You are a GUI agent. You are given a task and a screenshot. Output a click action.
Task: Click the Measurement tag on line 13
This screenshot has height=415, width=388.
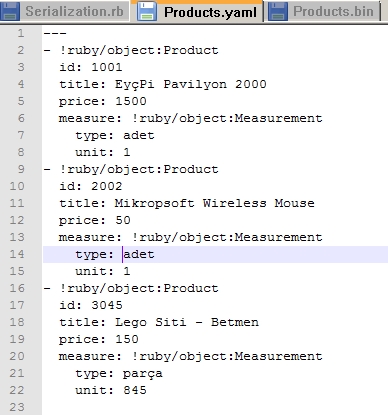point(227,237)
